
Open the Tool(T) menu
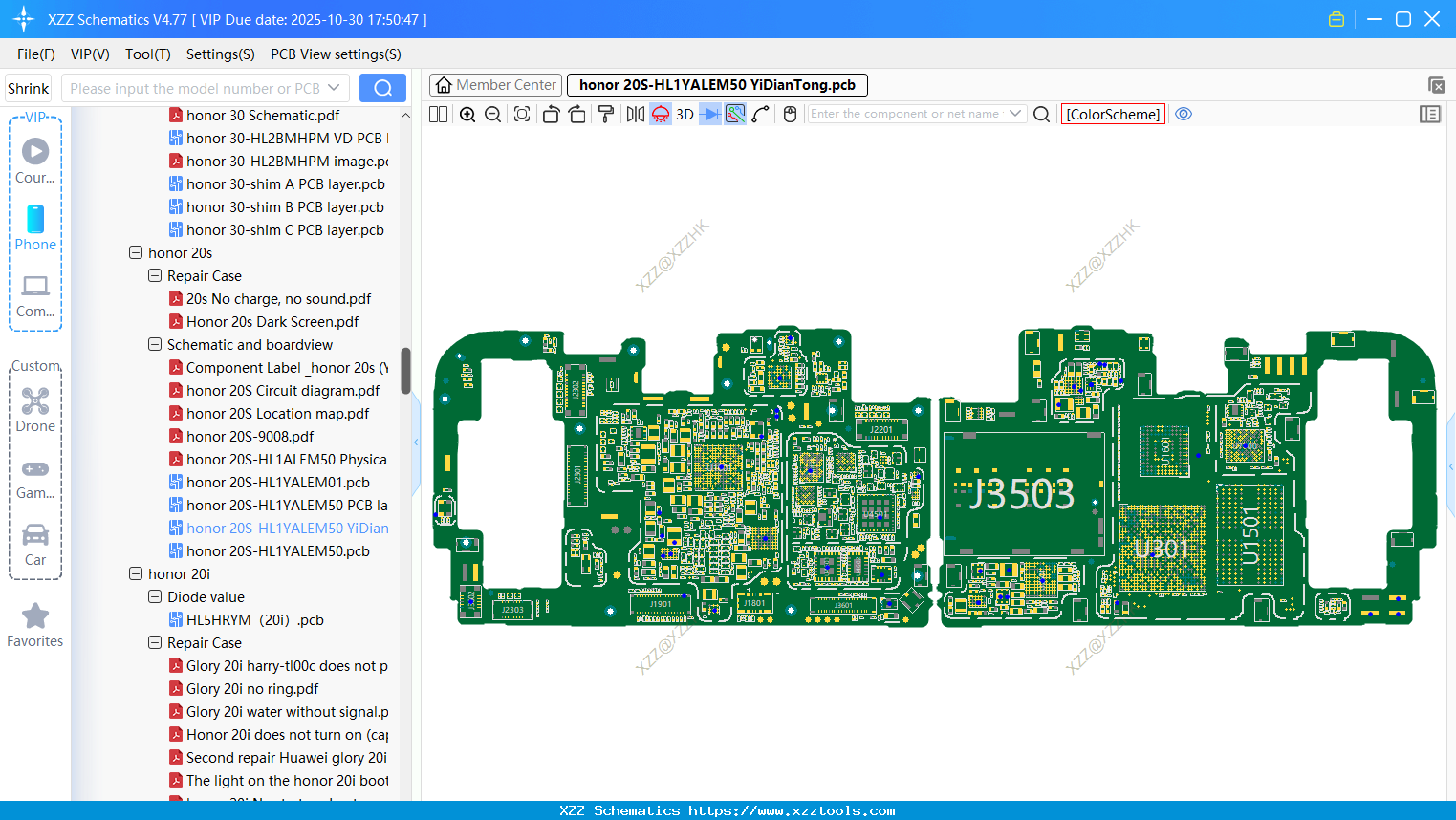(x=148, y=54)
